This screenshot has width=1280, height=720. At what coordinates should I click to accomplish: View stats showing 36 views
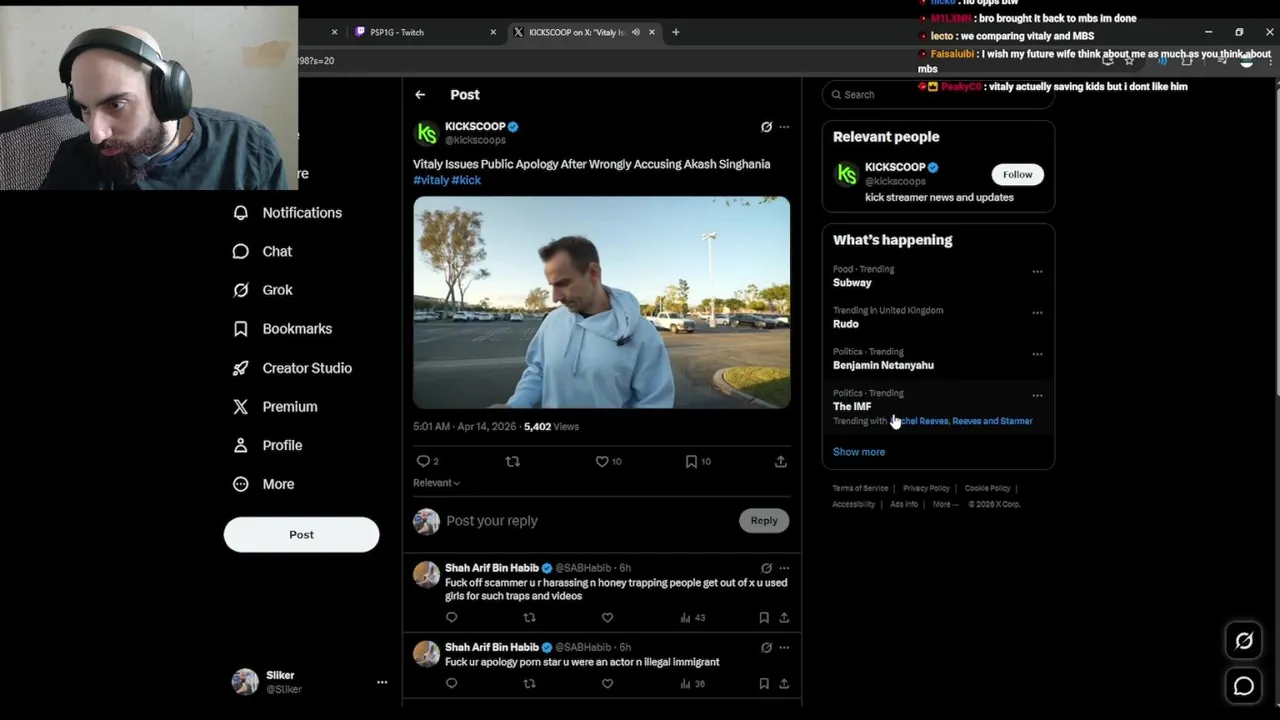[x=692, y=684]
